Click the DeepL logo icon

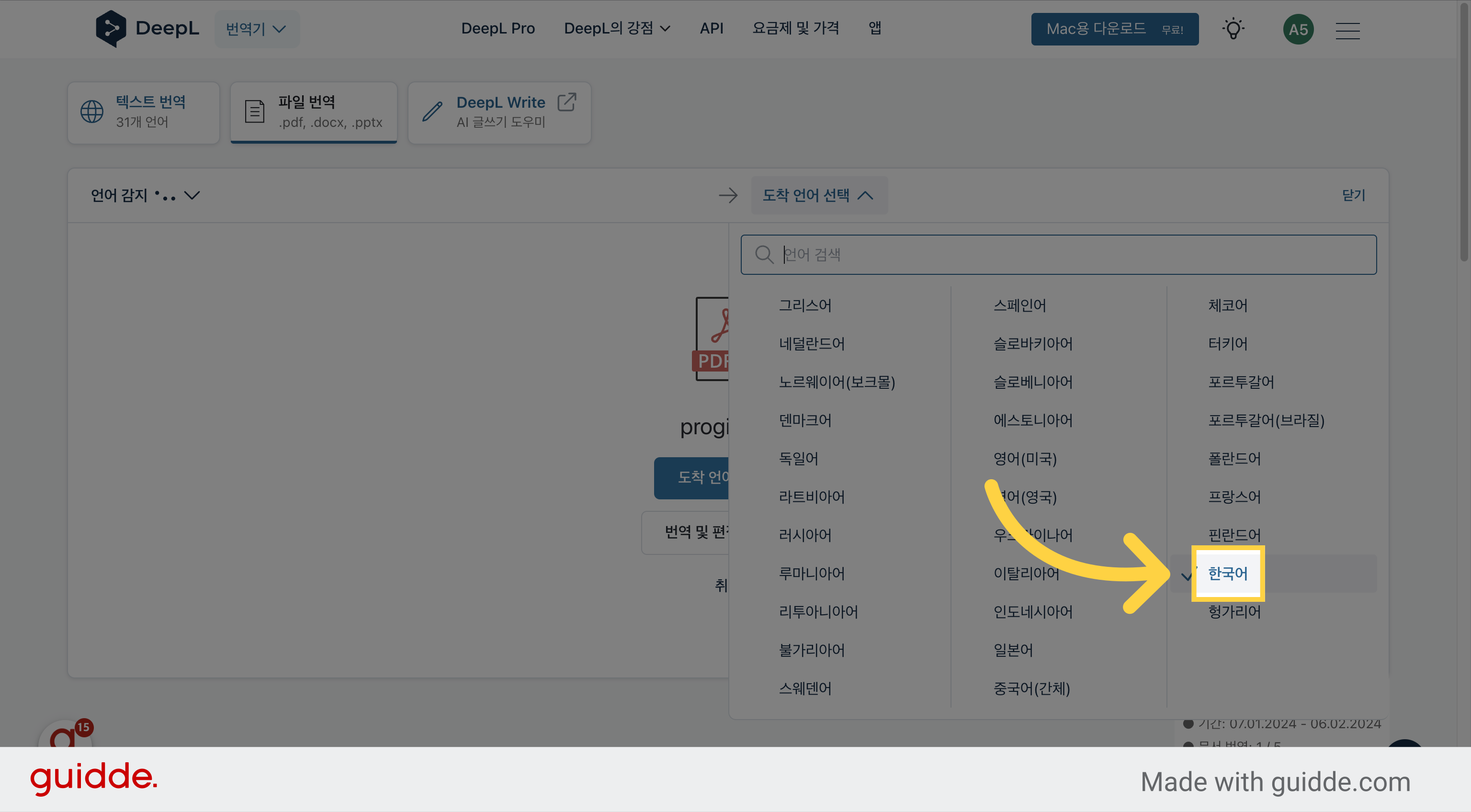coord(111,29)
